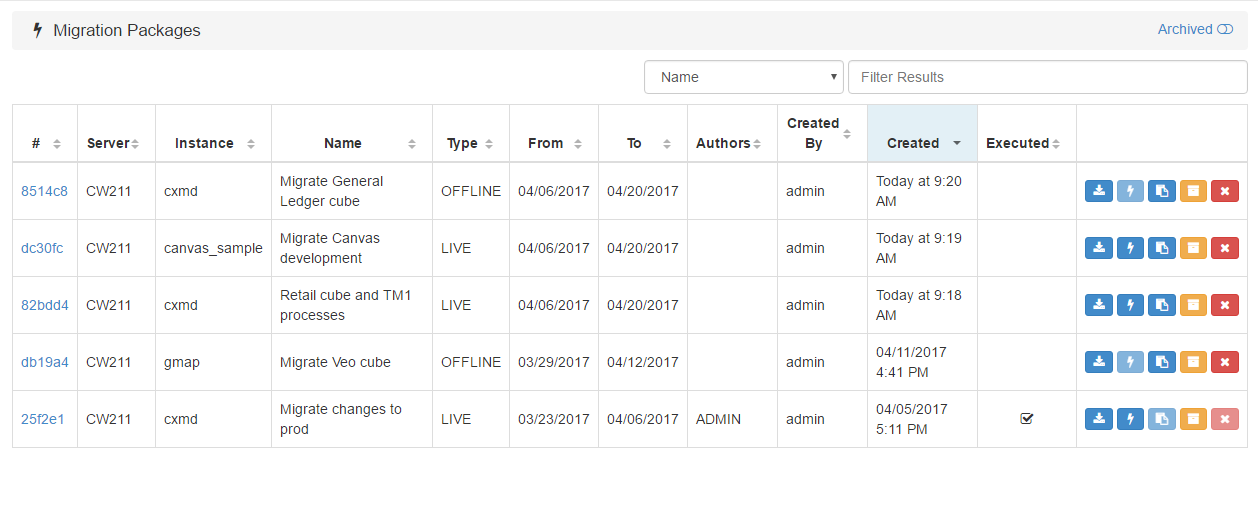Open package link 82bdd4
This screenshot has height=505, width=1258.
pos(45,305)
